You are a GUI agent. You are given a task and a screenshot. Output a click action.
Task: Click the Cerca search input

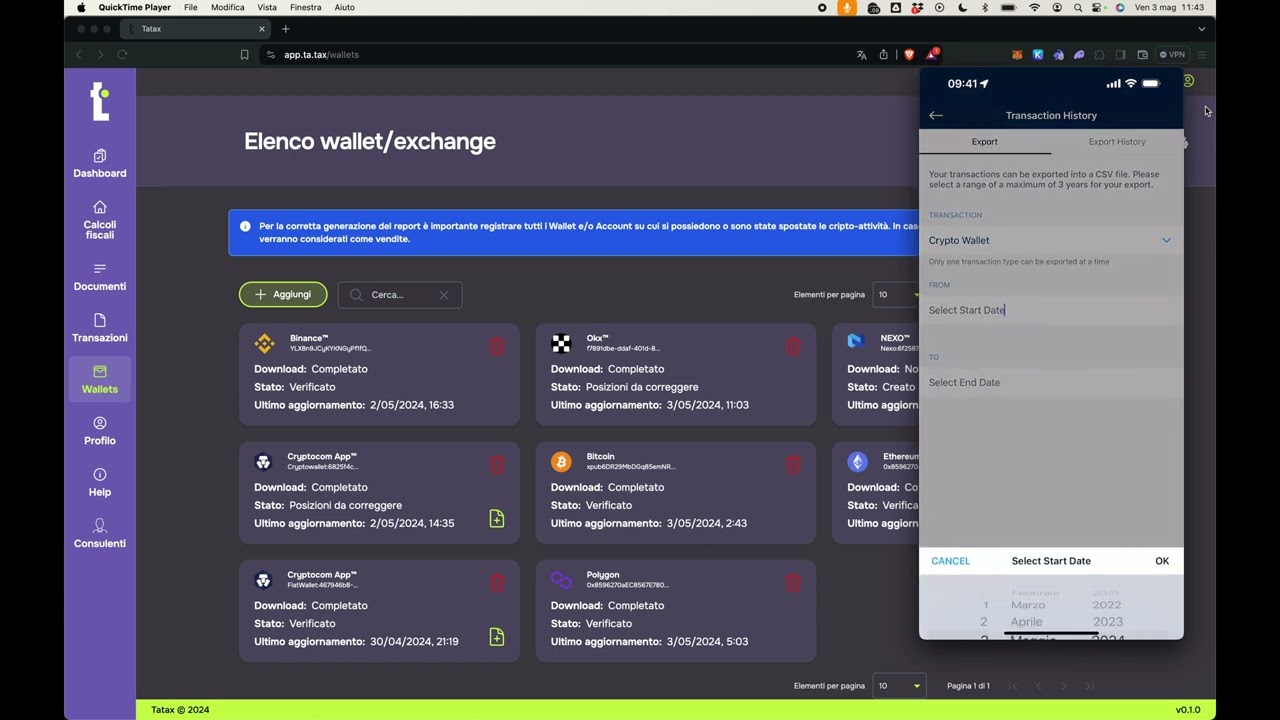(x=400, y=295)
